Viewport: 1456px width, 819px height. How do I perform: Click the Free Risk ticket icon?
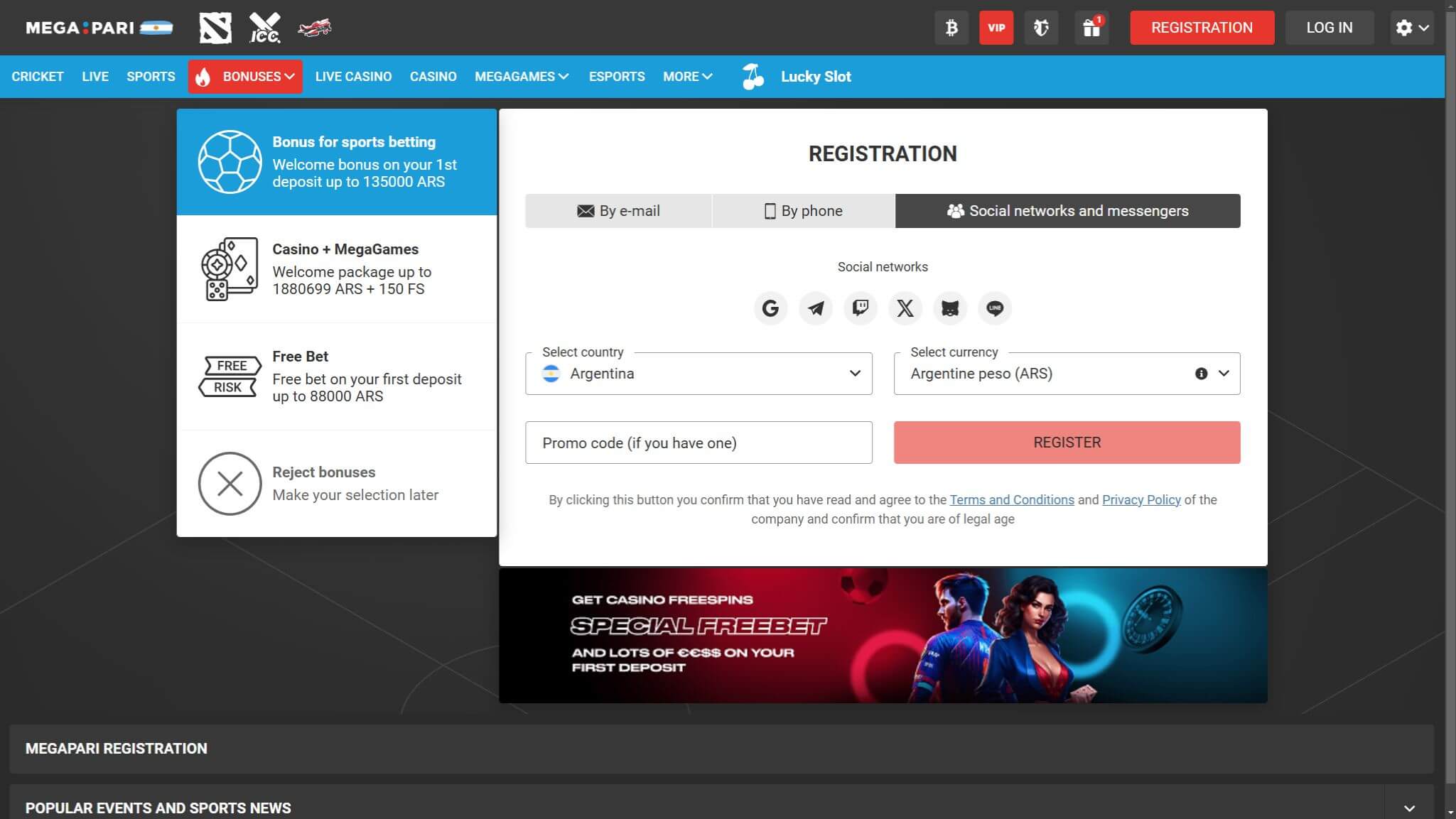click(230, 376)
